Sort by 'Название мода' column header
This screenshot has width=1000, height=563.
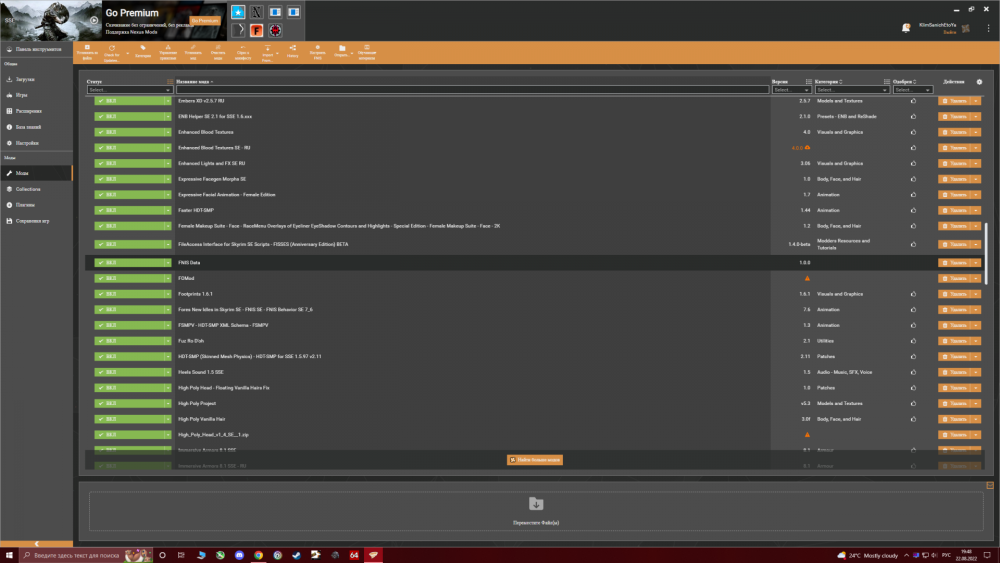coord(193,82)
